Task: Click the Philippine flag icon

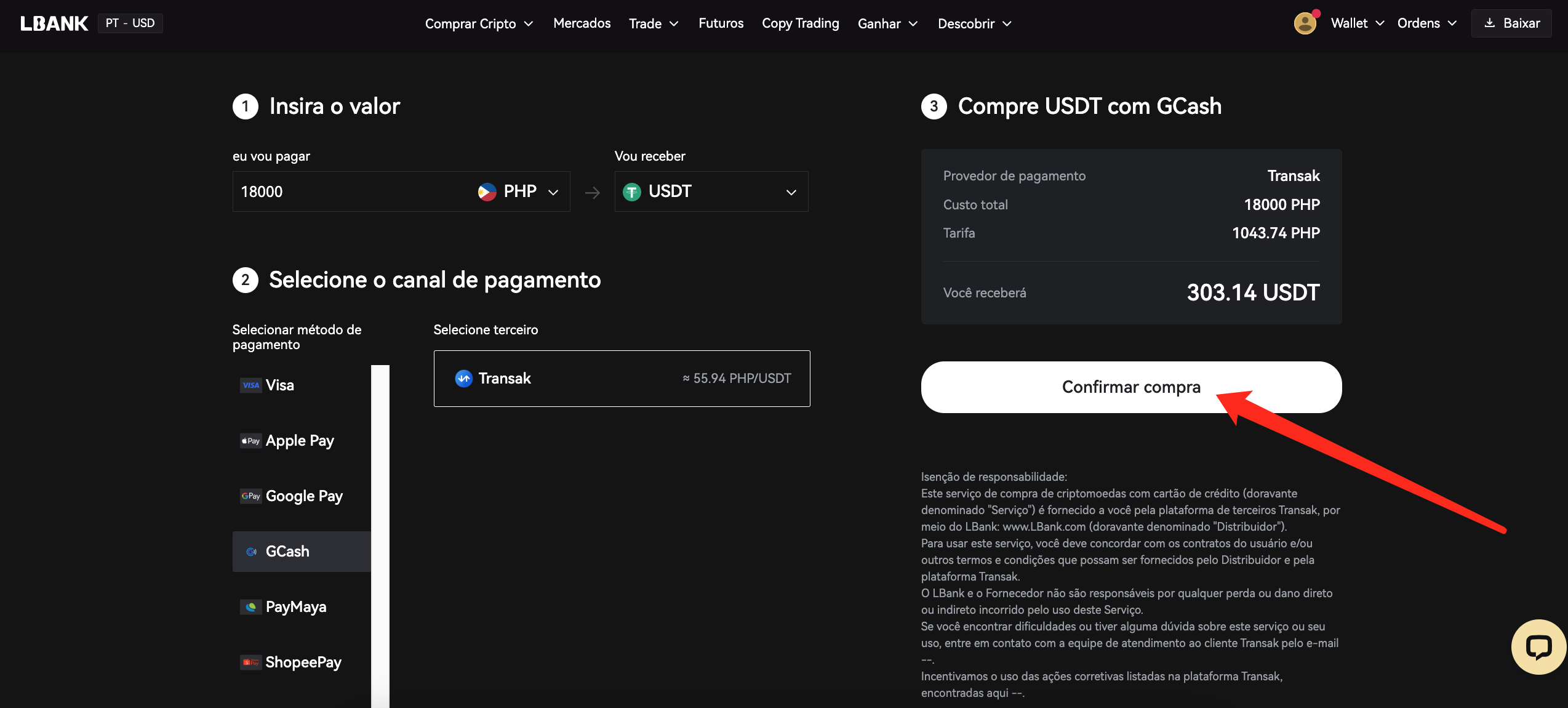Action: click(487, 191)
